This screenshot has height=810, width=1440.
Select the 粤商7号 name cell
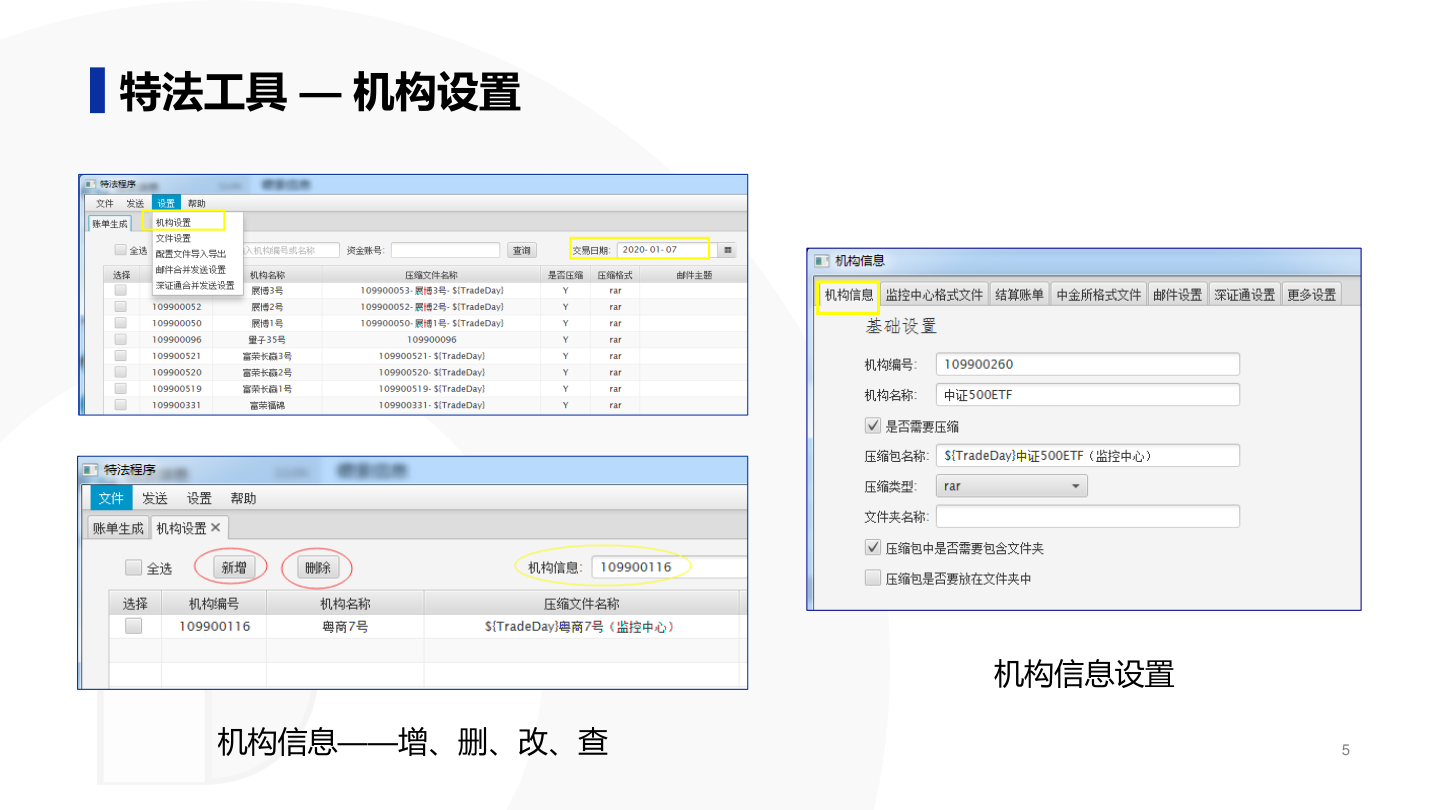345,627
